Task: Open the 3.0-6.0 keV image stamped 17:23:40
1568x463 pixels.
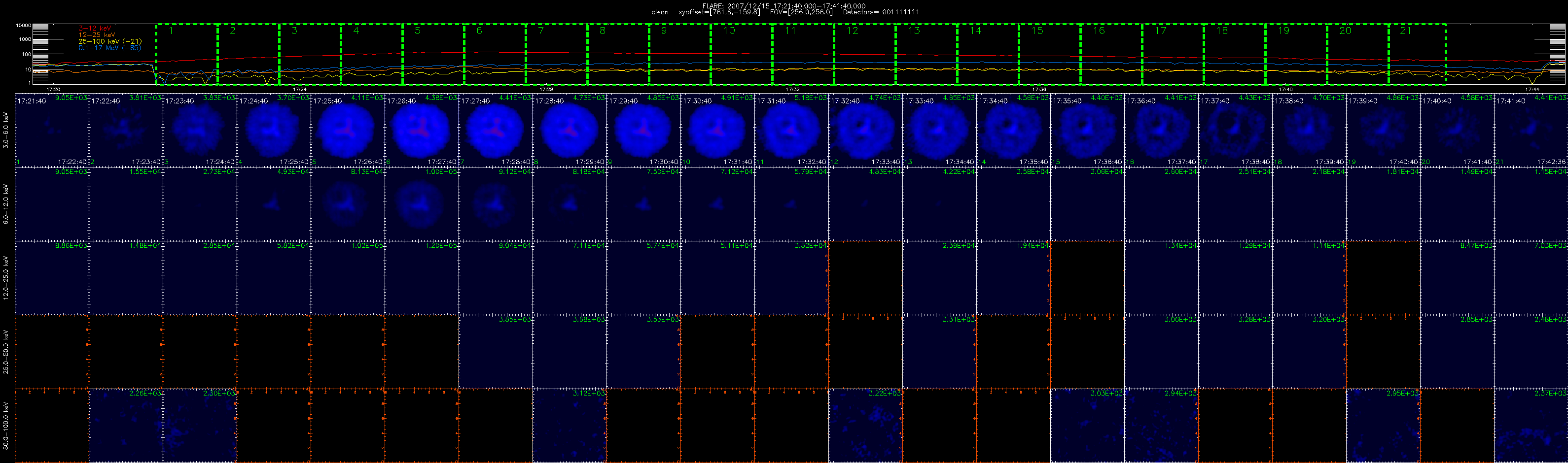Action: point(200,130)
